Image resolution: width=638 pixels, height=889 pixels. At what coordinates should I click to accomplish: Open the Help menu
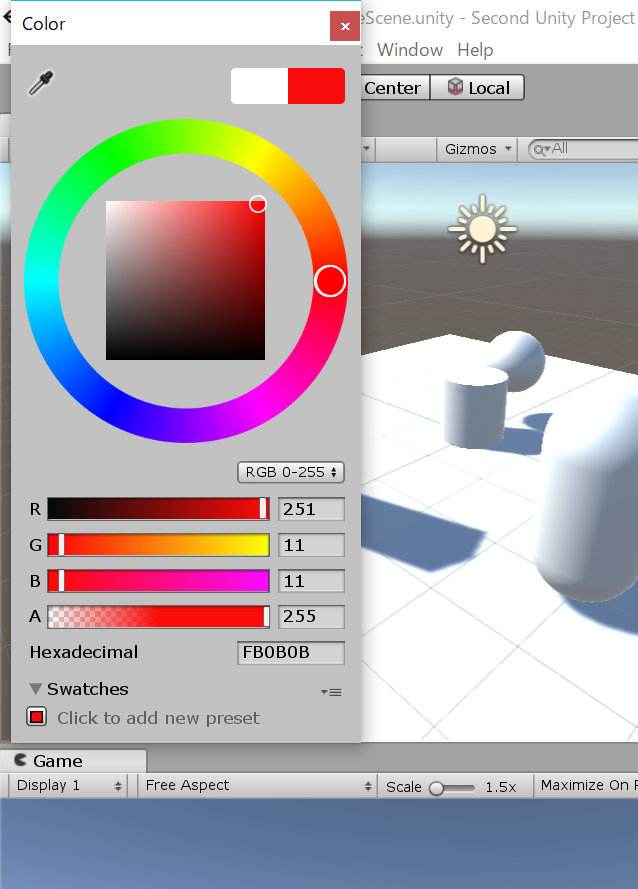pyautogui.click(x=475, y=50)
